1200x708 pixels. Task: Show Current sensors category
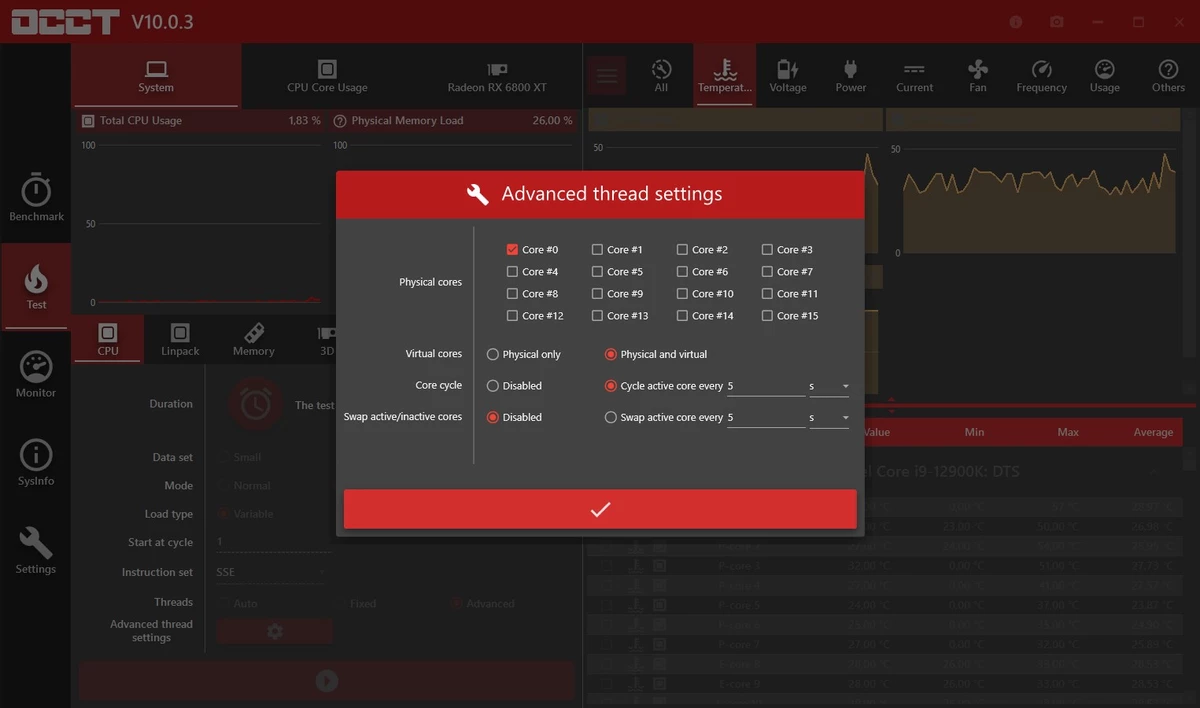914,76
